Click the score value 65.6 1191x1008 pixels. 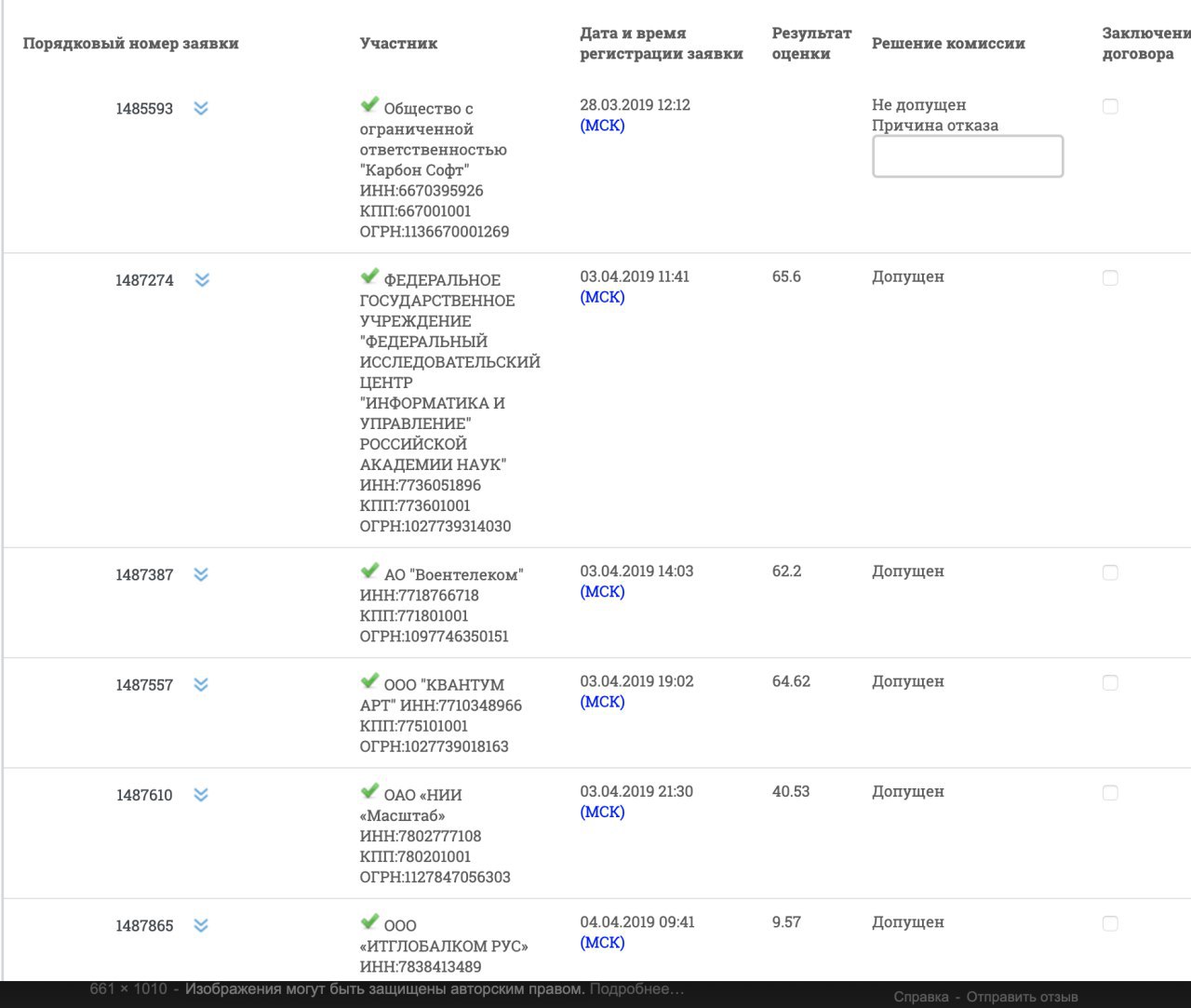[x=786, y=276]
